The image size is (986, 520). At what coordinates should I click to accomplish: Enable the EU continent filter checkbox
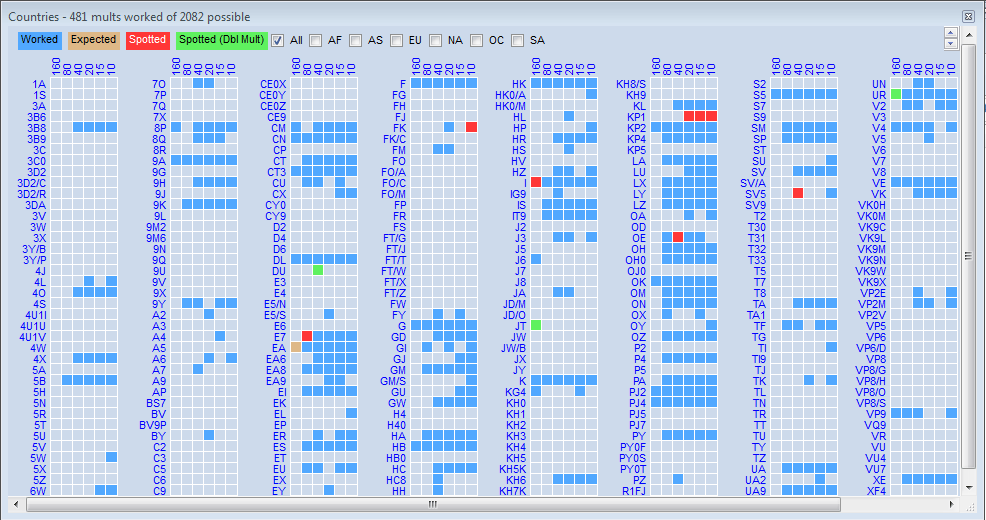396,40
